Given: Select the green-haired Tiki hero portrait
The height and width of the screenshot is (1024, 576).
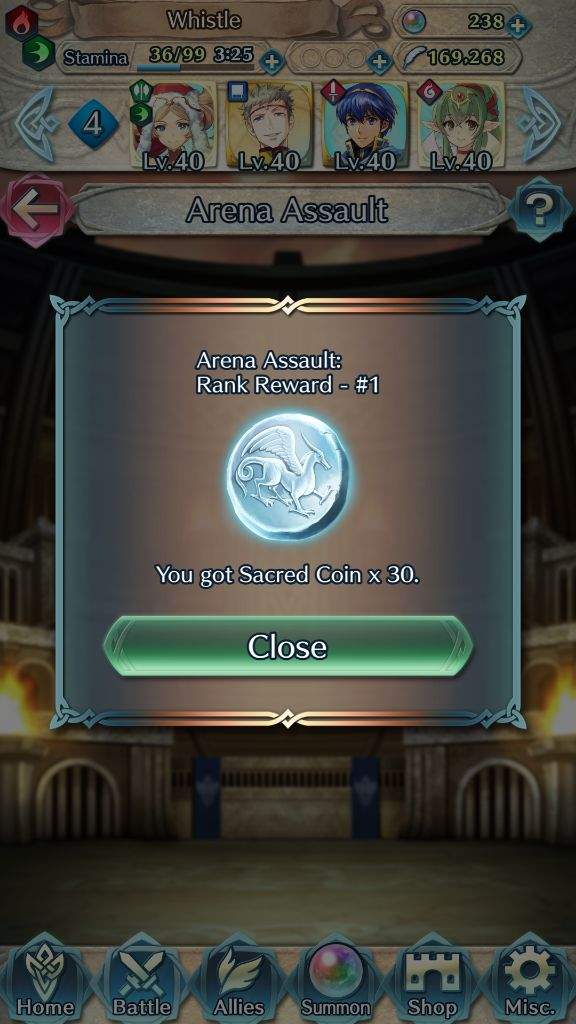Looking at the screenshot, I should 462,125.
